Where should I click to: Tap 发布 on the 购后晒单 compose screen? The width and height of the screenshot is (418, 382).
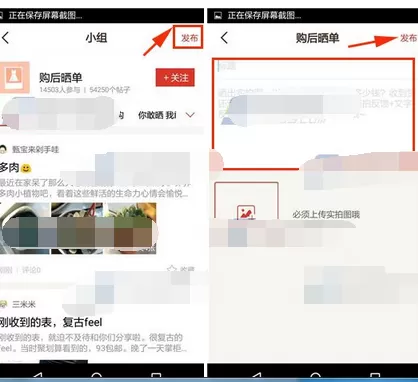[408, 38]
